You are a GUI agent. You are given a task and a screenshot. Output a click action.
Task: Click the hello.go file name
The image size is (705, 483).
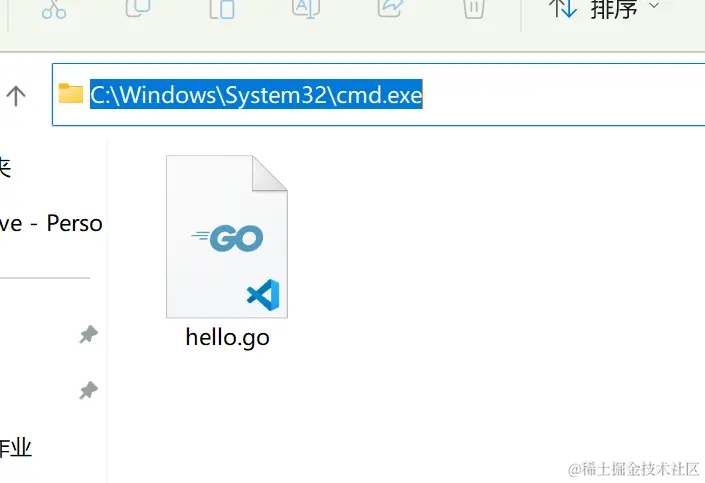pyautogui.click(x=228, y=337)
